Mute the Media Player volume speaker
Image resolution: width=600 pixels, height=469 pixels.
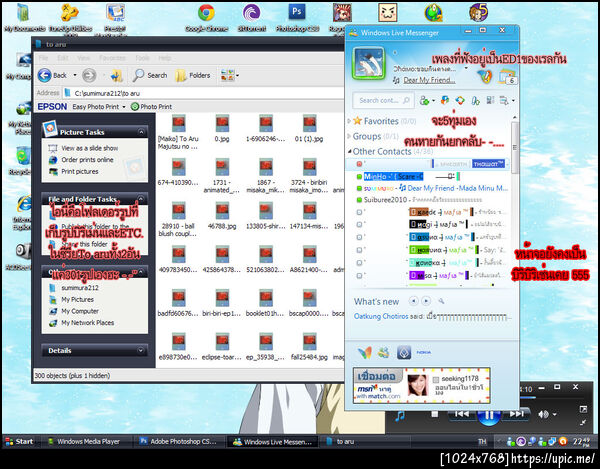[543, 414]
